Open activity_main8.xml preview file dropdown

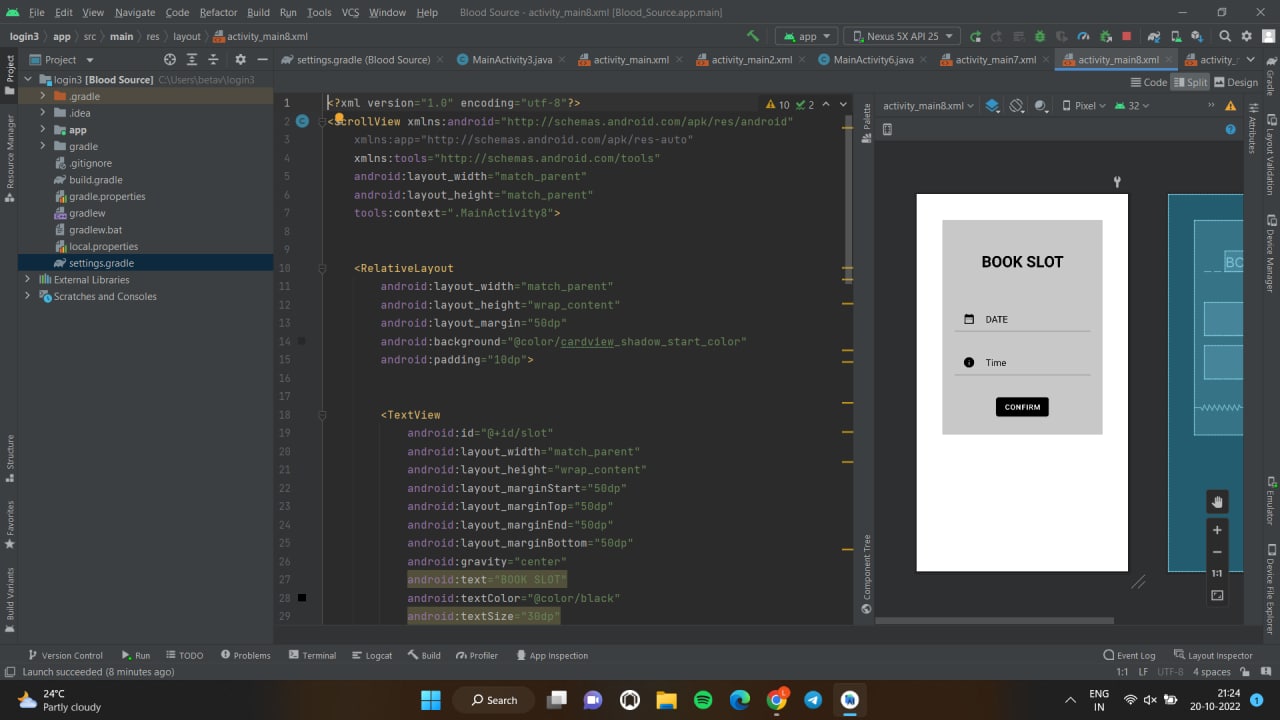click(929, 105)
